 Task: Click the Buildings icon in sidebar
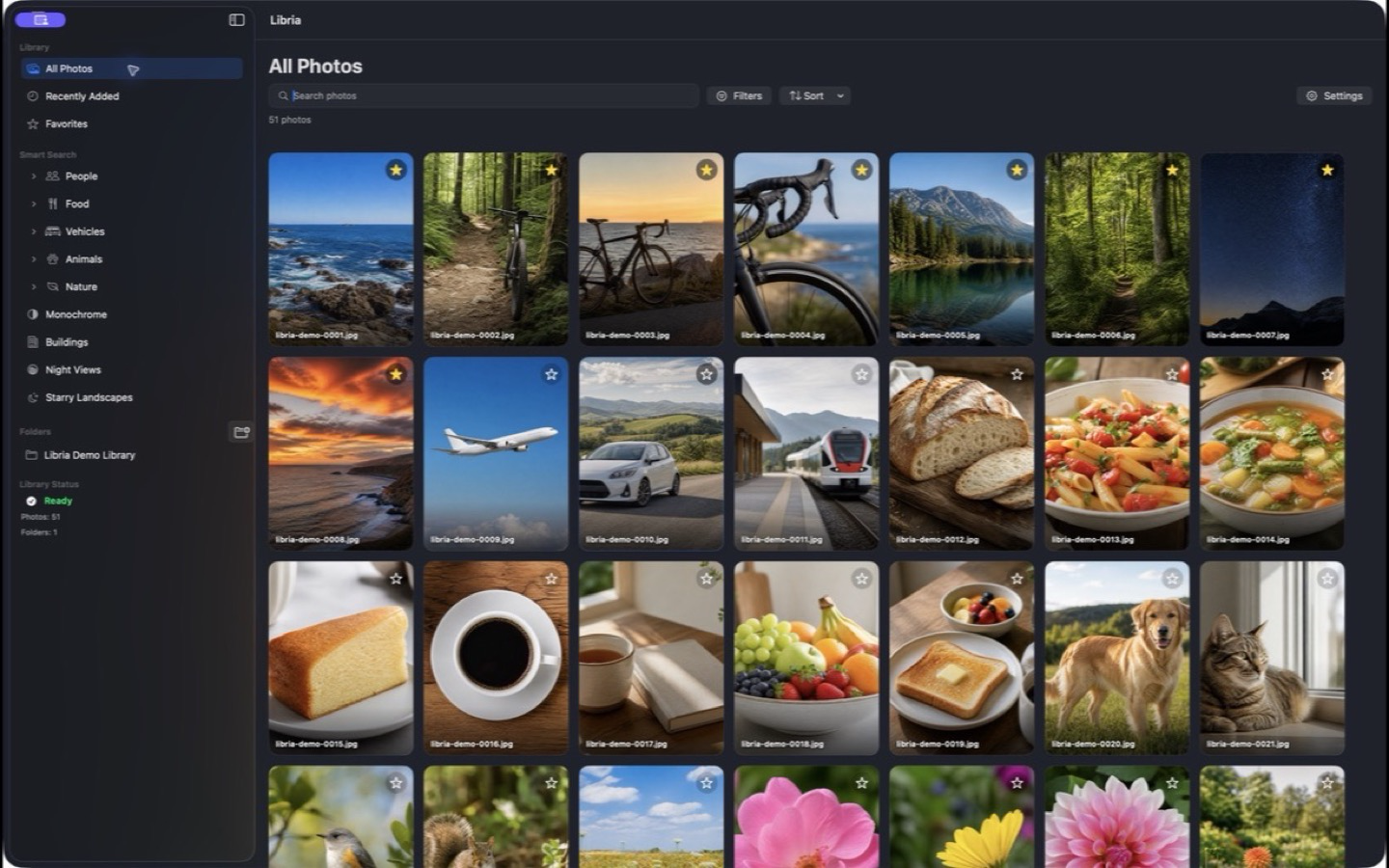point(33,342)
